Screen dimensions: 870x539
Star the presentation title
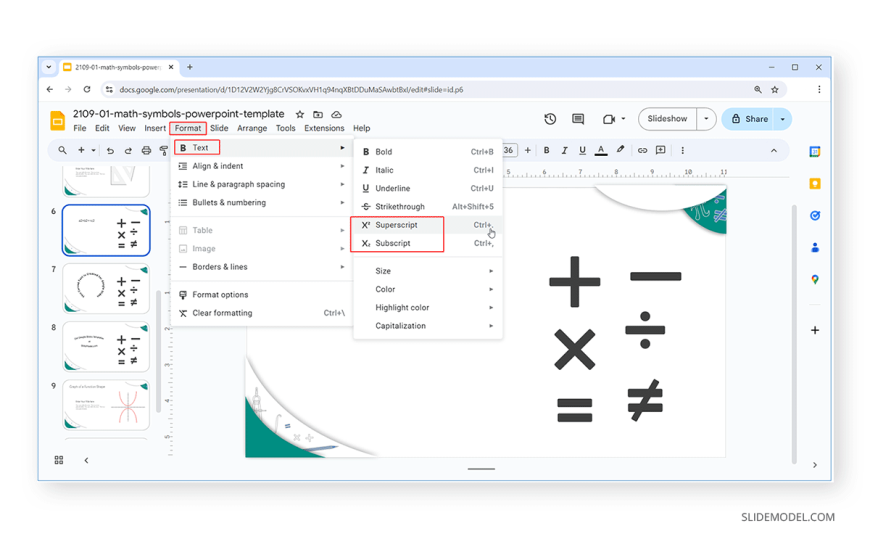[x=300, y=114]
